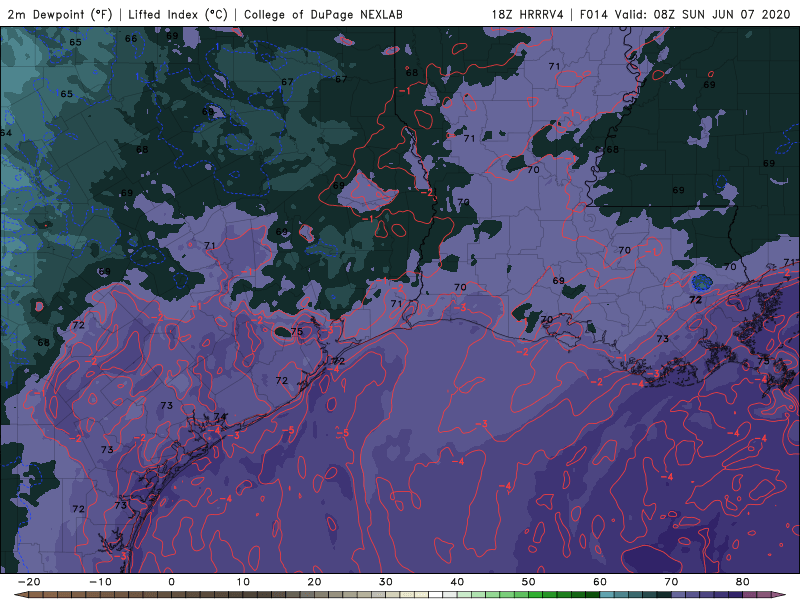
Task: Click the '64' dewpoint value at the map's left edge
Action: coord(6,133)
